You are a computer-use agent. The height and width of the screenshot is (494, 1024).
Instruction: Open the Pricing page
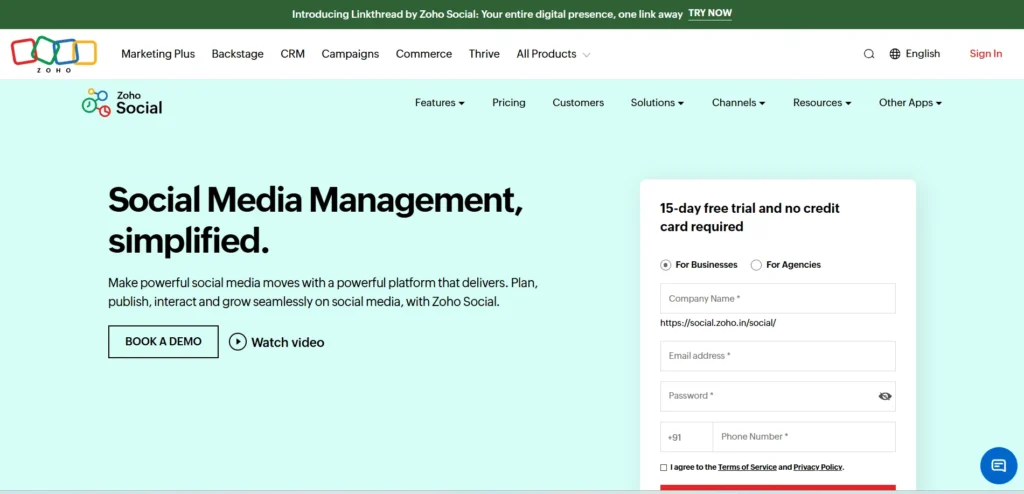509,103
